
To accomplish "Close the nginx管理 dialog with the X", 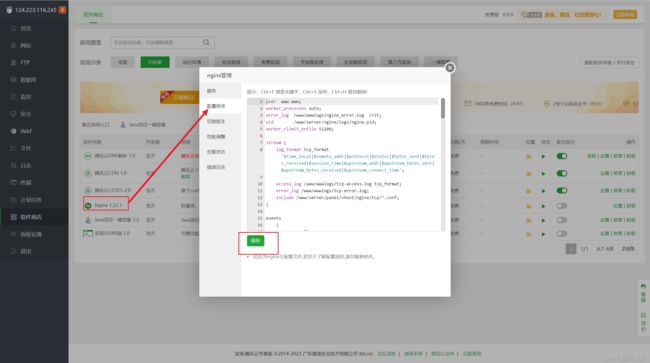I will (450, 68).
